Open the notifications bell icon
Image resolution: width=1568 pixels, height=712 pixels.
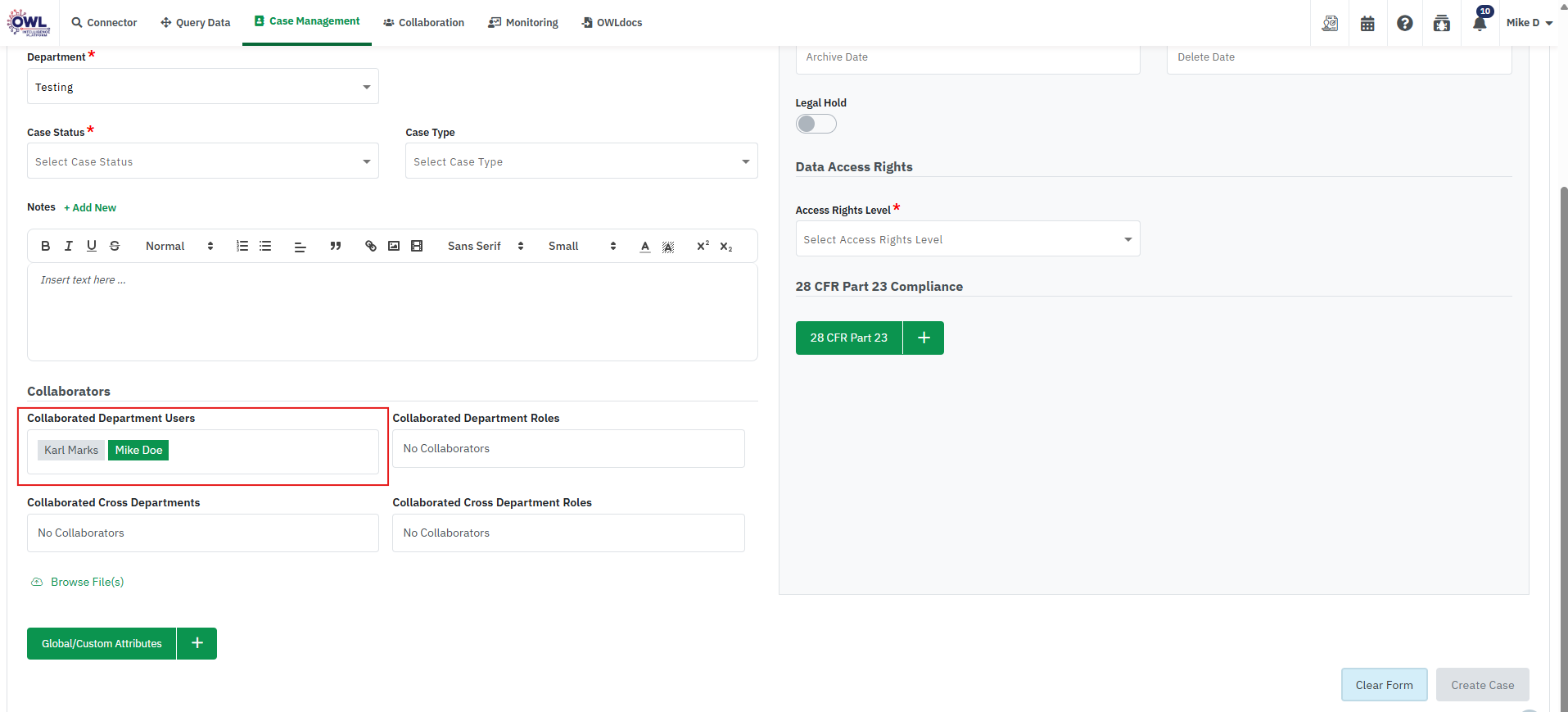click(x=1480, y=23)
